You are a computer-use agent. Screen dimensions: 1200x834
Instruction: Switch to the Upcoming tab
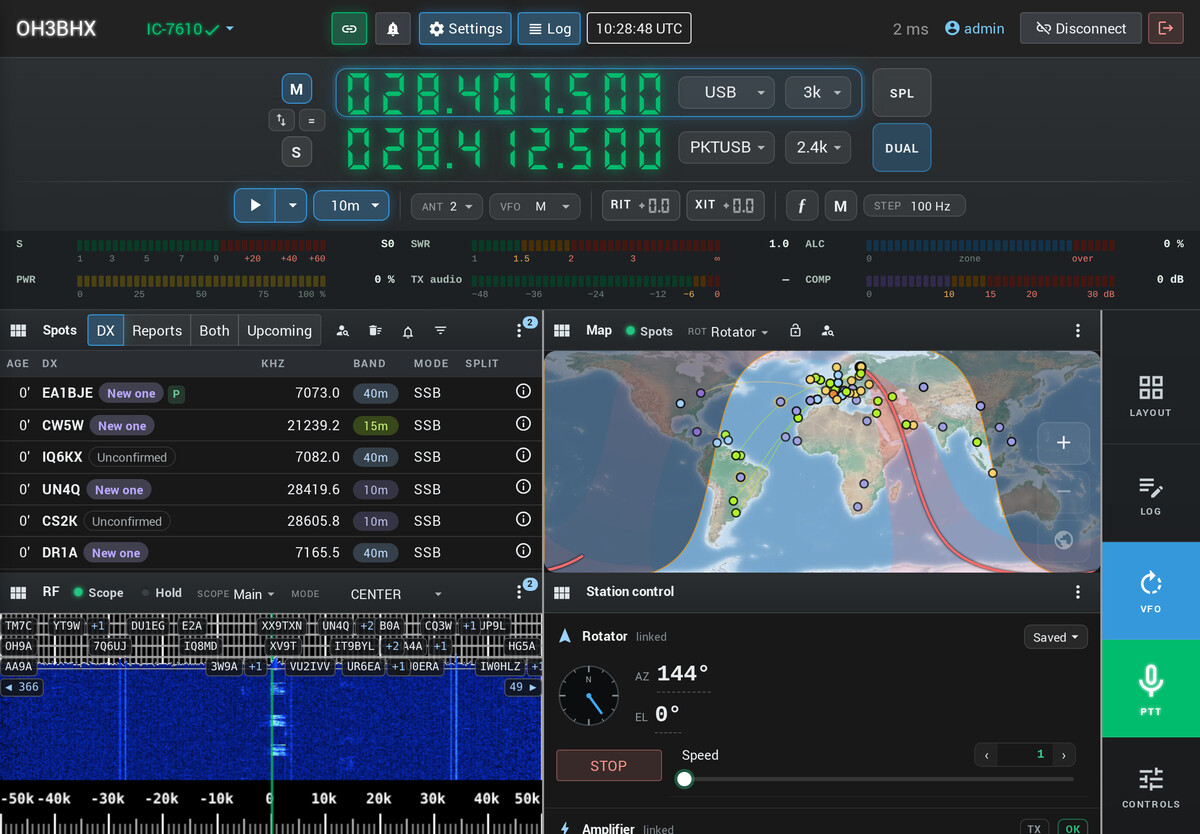279,331
